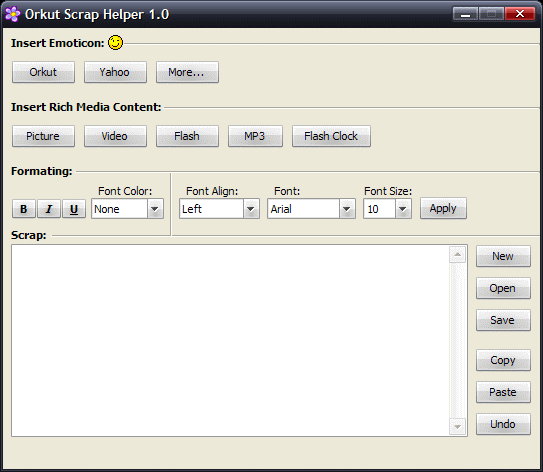543x472 pixels.
Task: Insert a Video into the scrap
Action: (115, 136)
